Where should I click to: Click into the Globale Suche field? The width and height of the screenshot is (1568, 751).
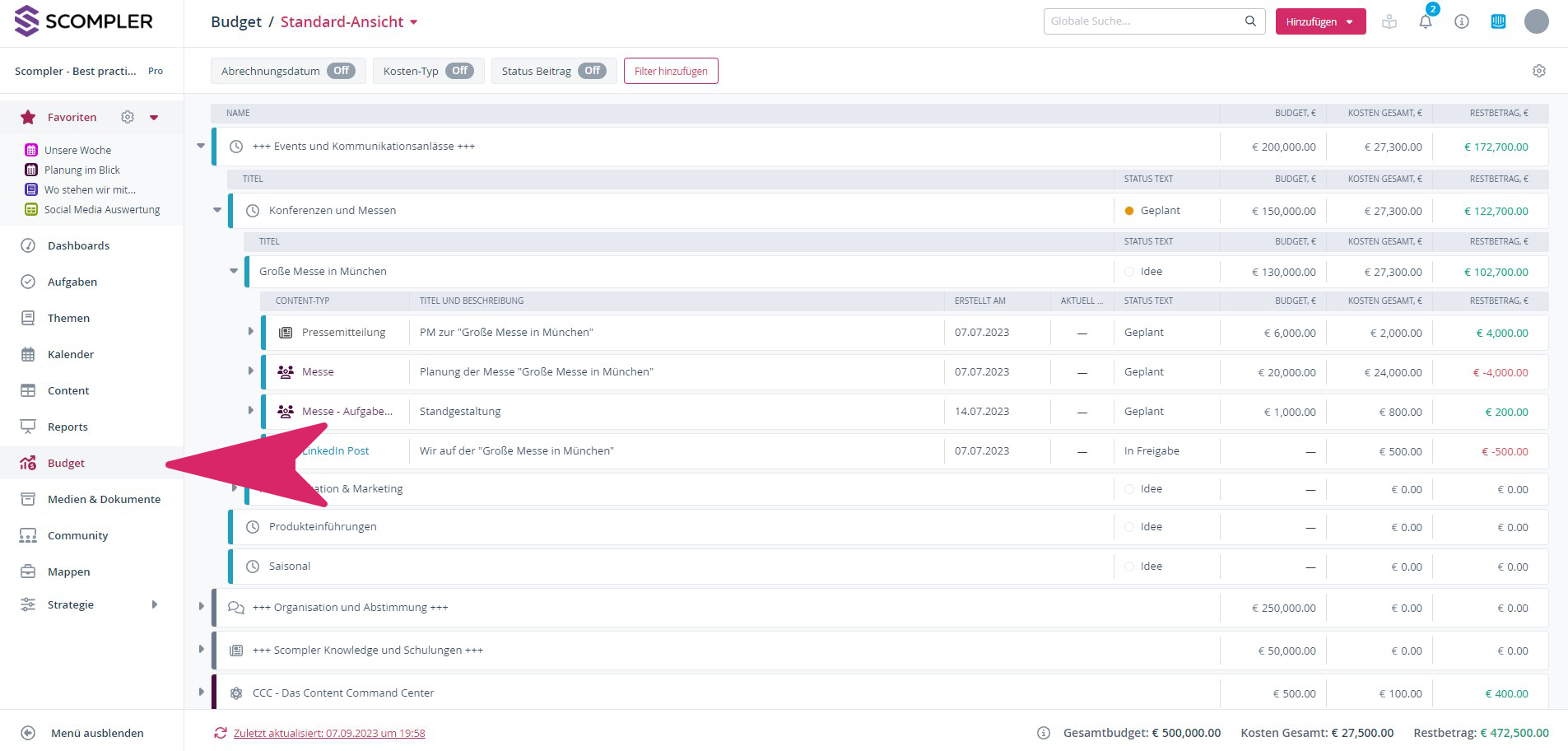[x=1144, y=21]
